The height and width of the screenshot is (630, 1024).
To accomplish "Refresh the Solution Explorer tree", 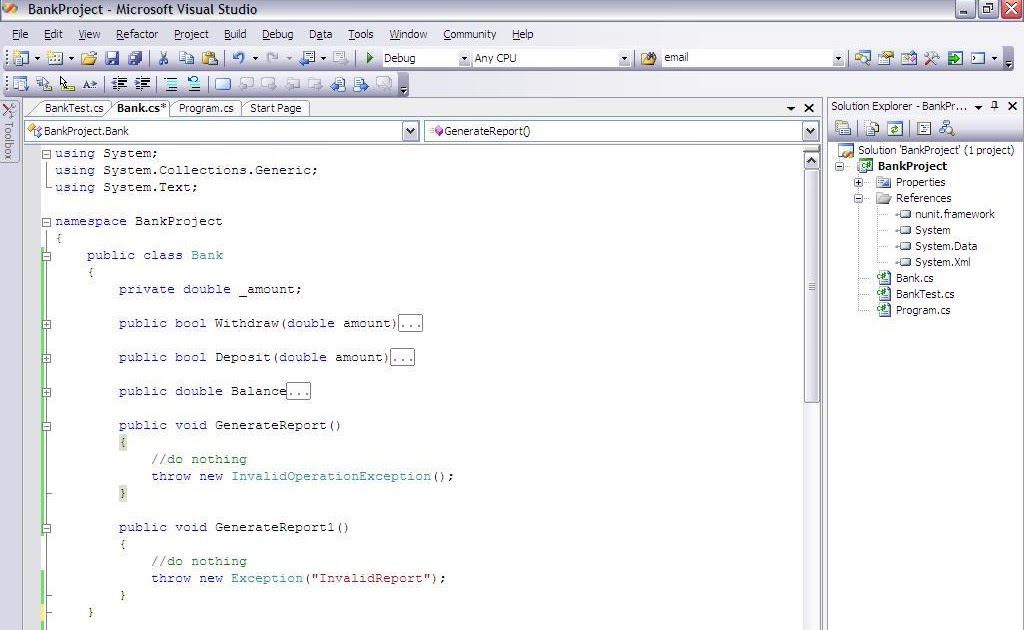I will pyautogui.click(x=895, y=128).
